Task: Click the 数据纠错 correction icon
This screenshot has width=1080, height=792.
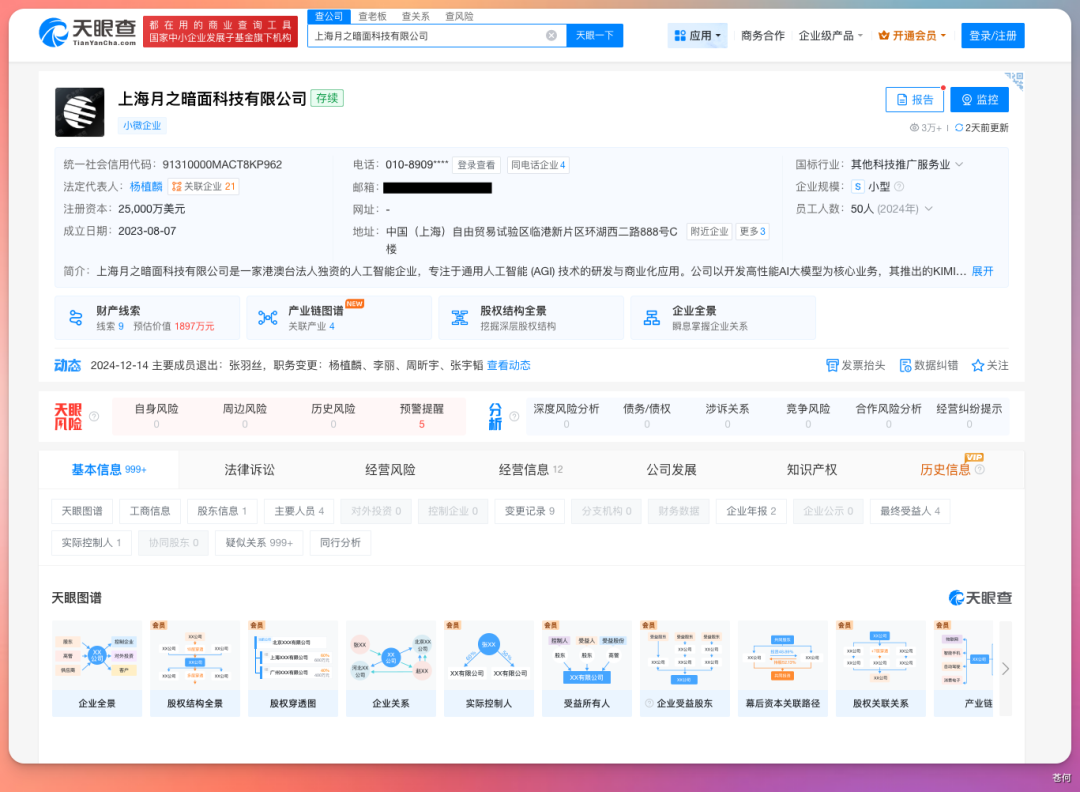Action: coord(905,366)
